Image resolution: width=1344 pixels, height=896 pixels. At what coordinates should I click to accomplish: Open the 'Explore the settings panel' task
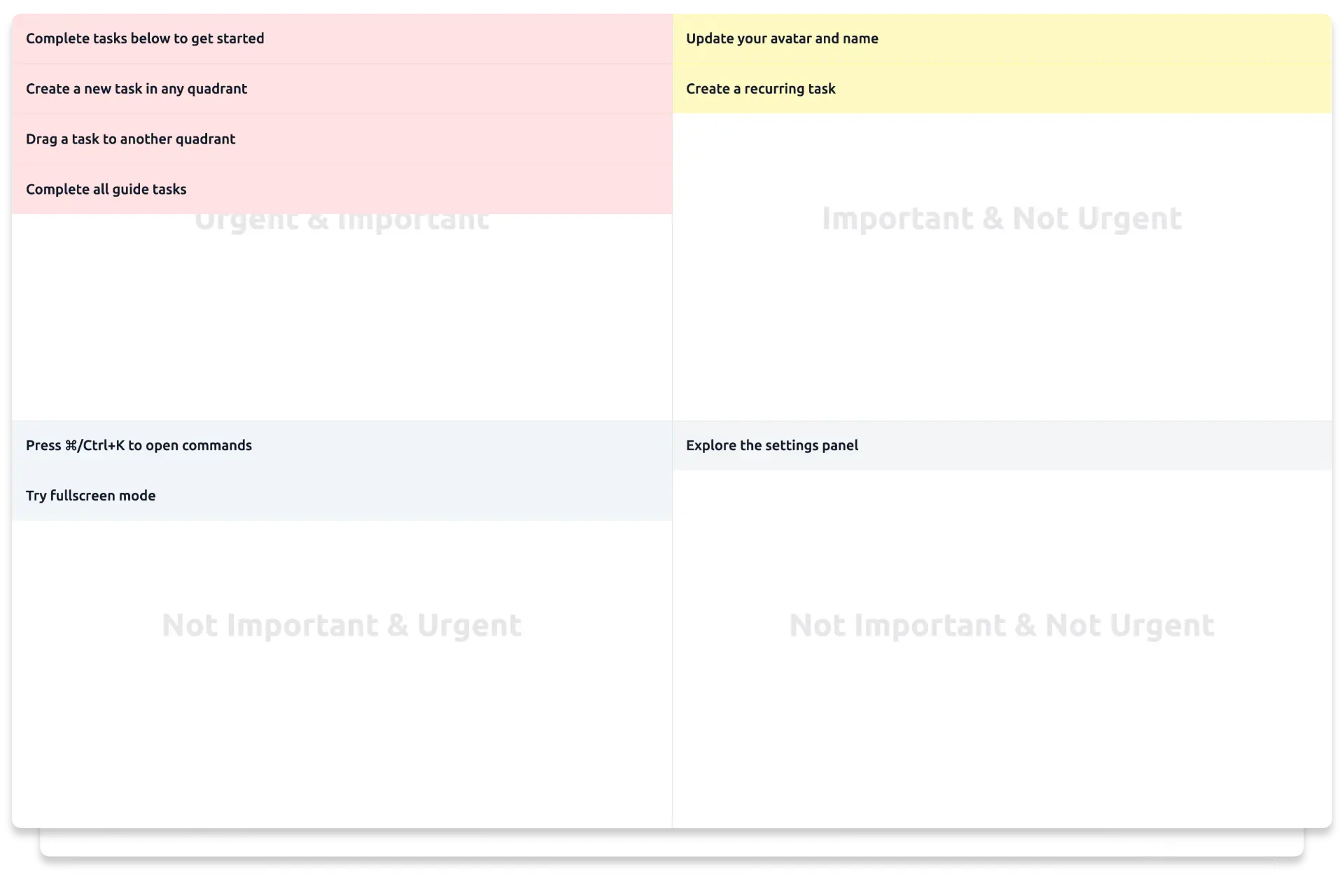[x=772, y=446]
